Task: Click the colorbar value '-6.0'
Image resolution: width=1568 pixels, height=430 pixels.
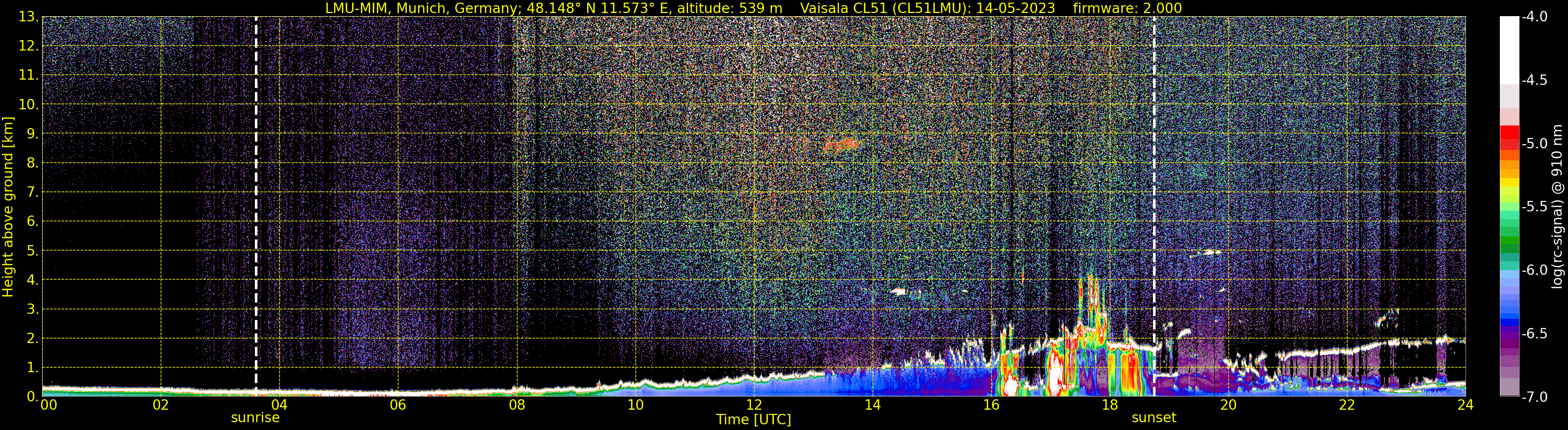Action: [1534, 270]
